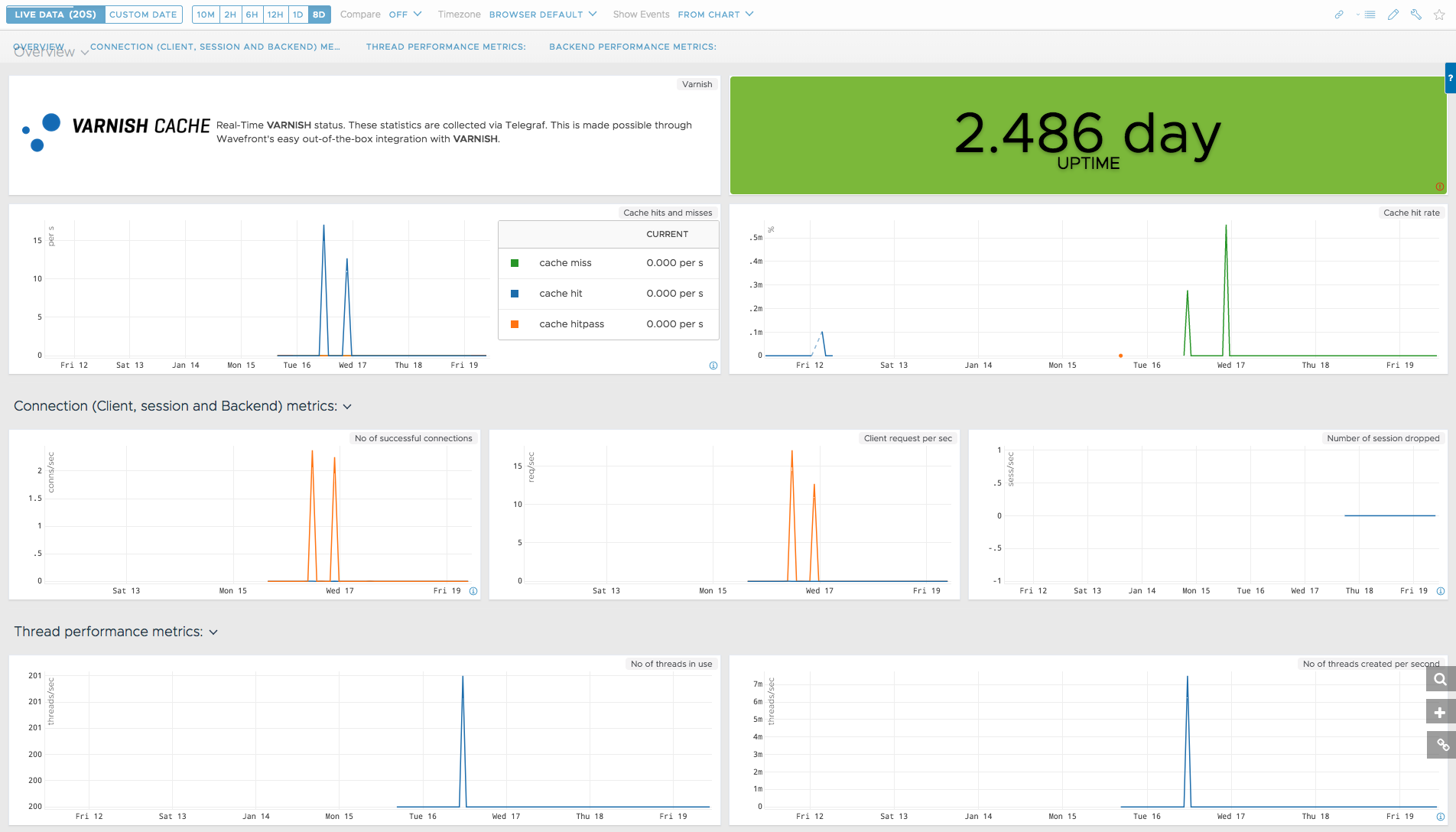
Task: Click the Client request per sec title
Action: [908, 438]
